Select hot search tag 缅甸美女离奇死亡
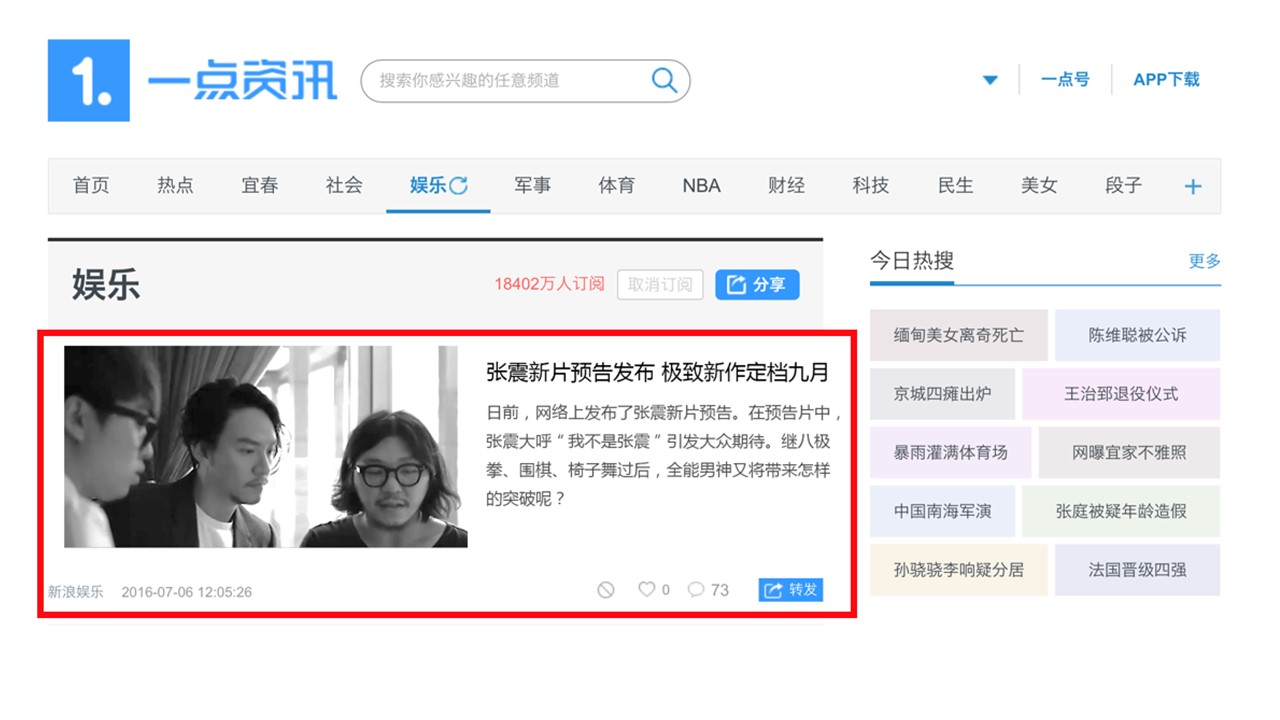1280x720 pixels. [959, 335]
